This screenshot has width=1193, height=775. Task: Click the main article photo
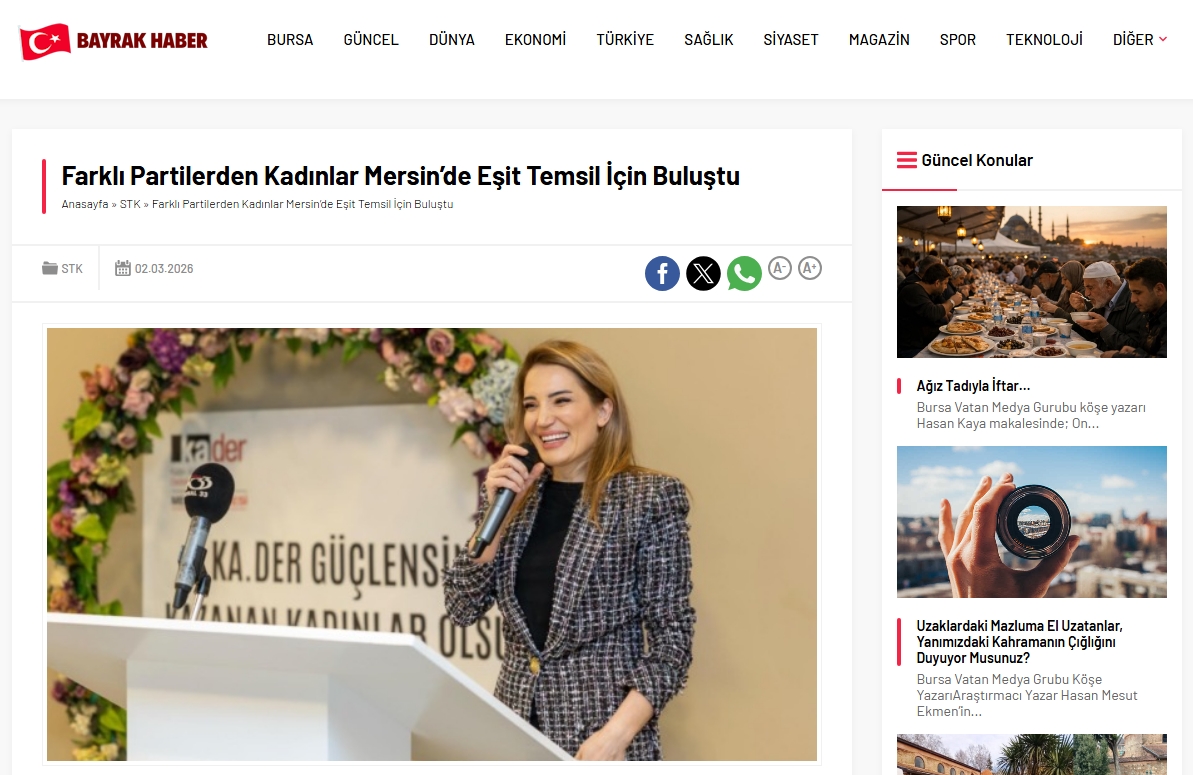(x=432, y=544)
